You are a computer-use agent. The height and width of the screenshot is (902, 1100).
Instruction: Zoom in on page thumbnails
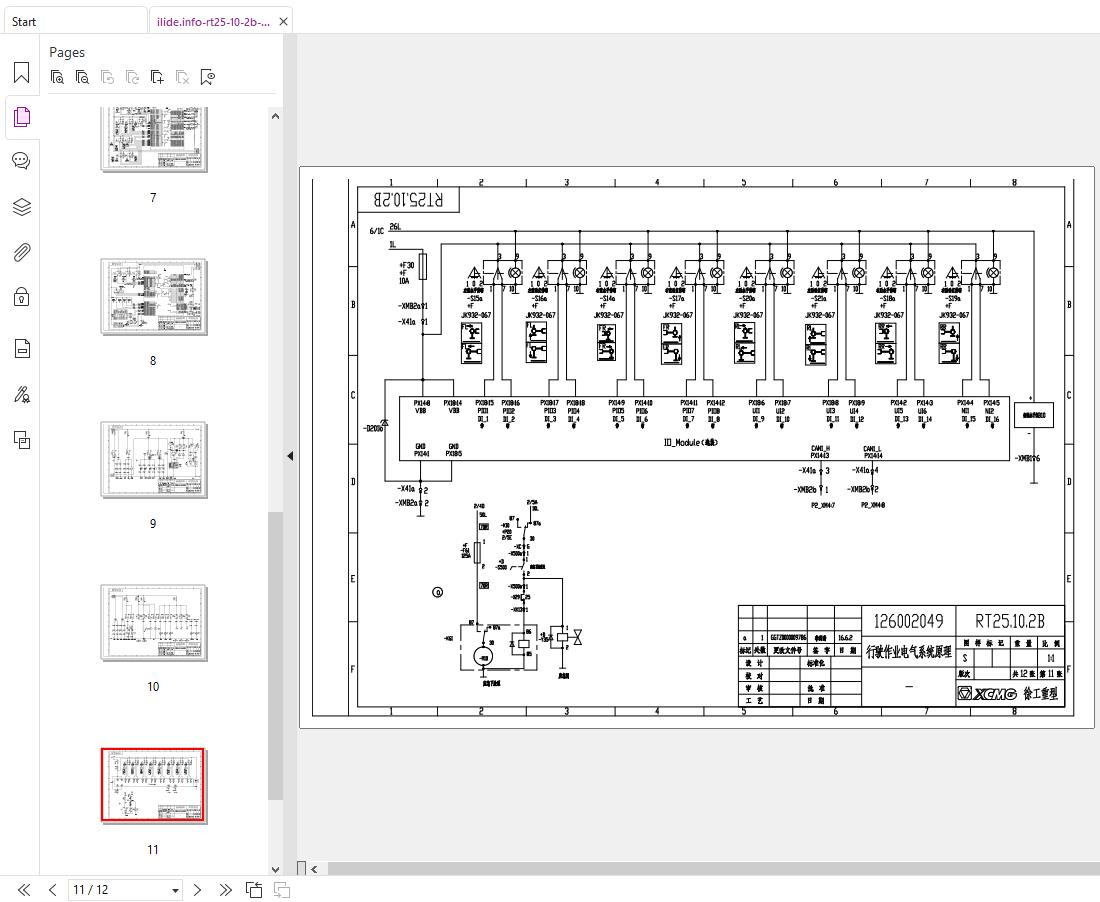pyautogui.click(x=57, y=76)
